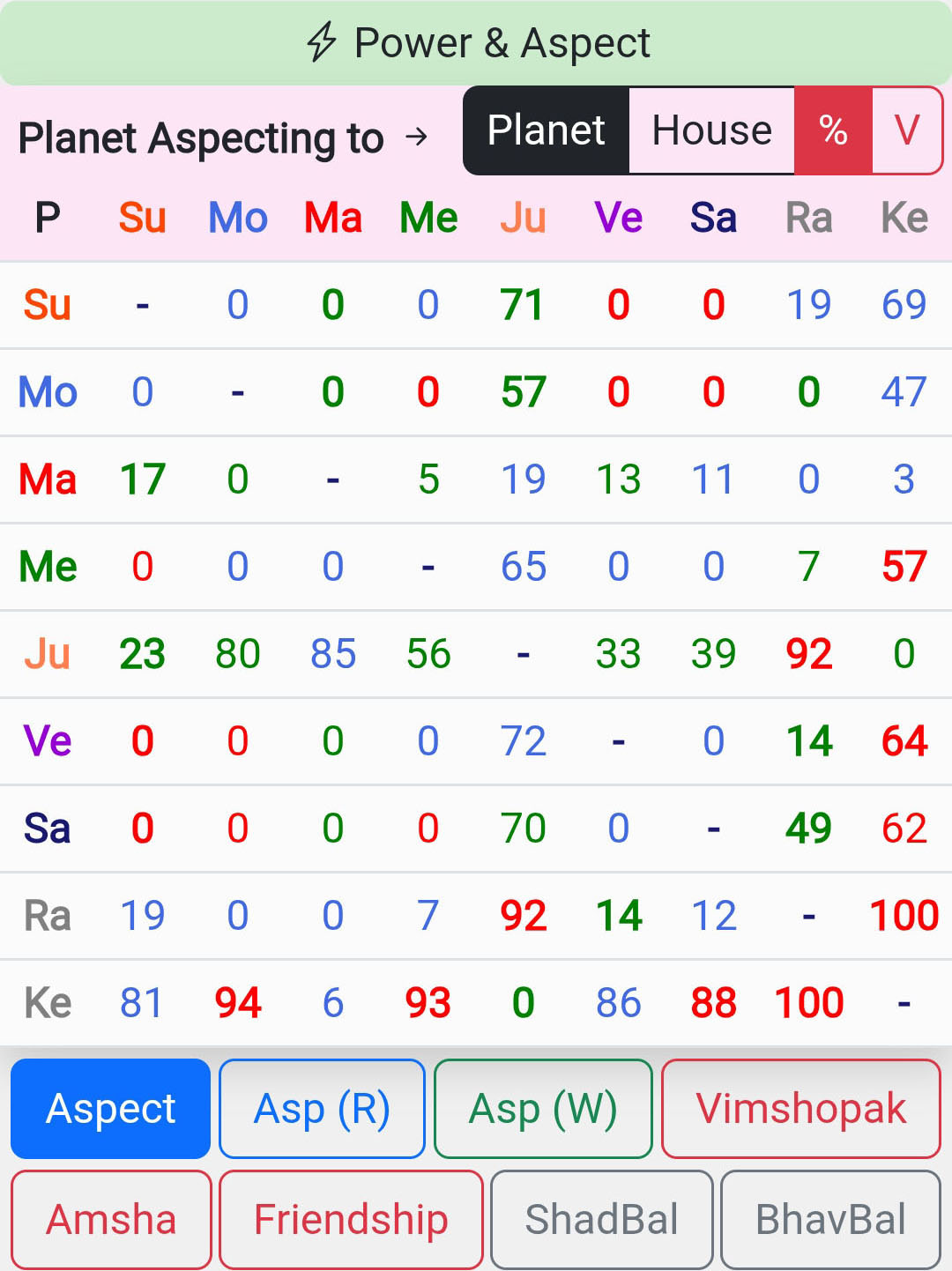Open BhavBal strengths
Viewport: 952px width, 1271px height.
pos(830,1220)
